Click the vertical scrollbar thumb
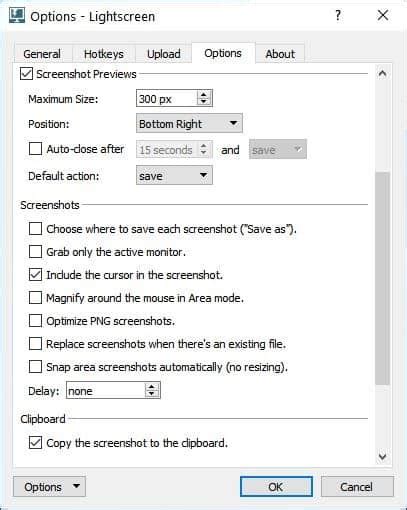 (x=382, y=278)
